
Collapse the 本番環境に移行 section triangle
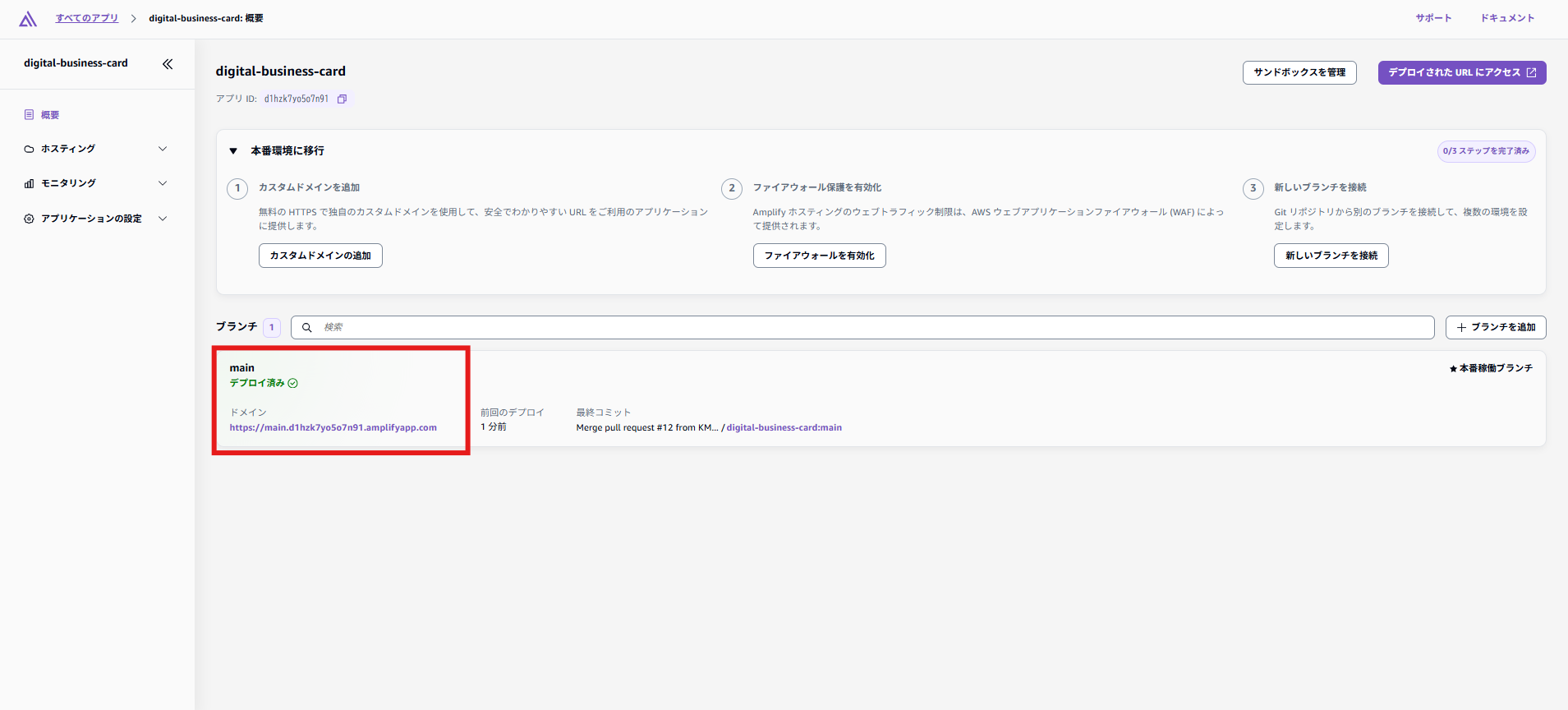(x=233, y=151)
